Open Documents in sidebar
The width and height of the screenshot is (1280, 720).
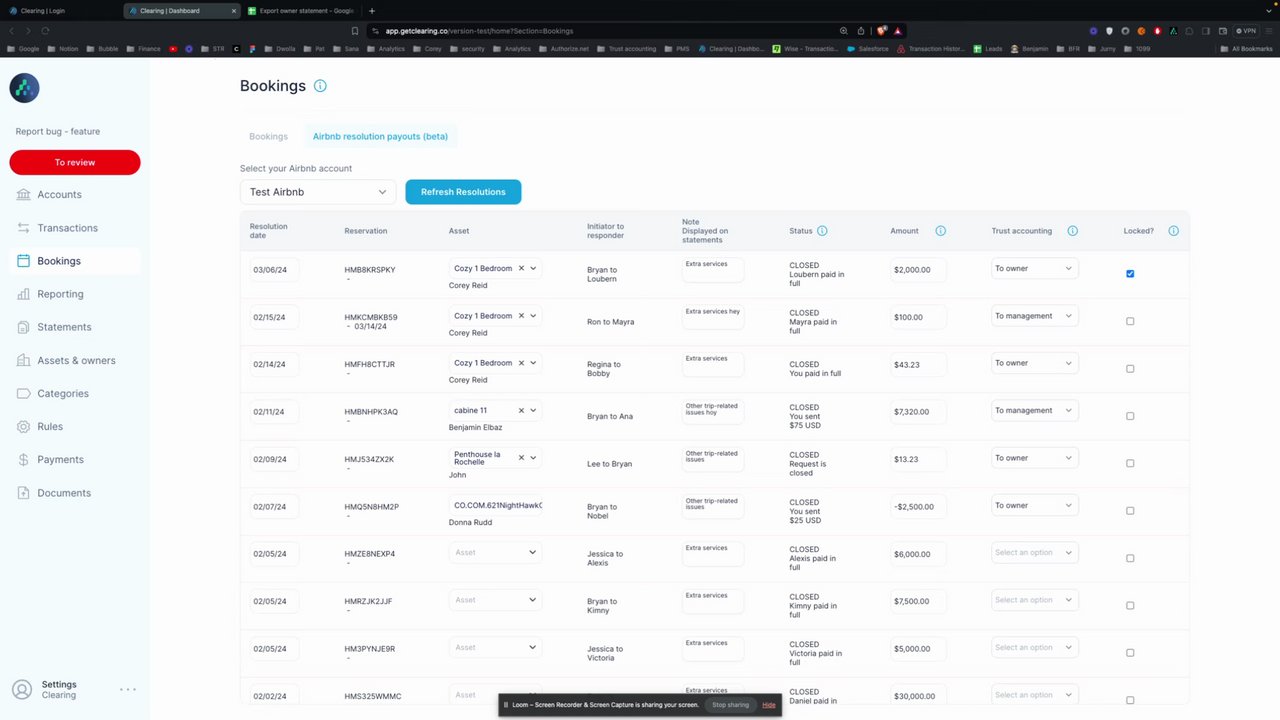(x=64, y=493)
